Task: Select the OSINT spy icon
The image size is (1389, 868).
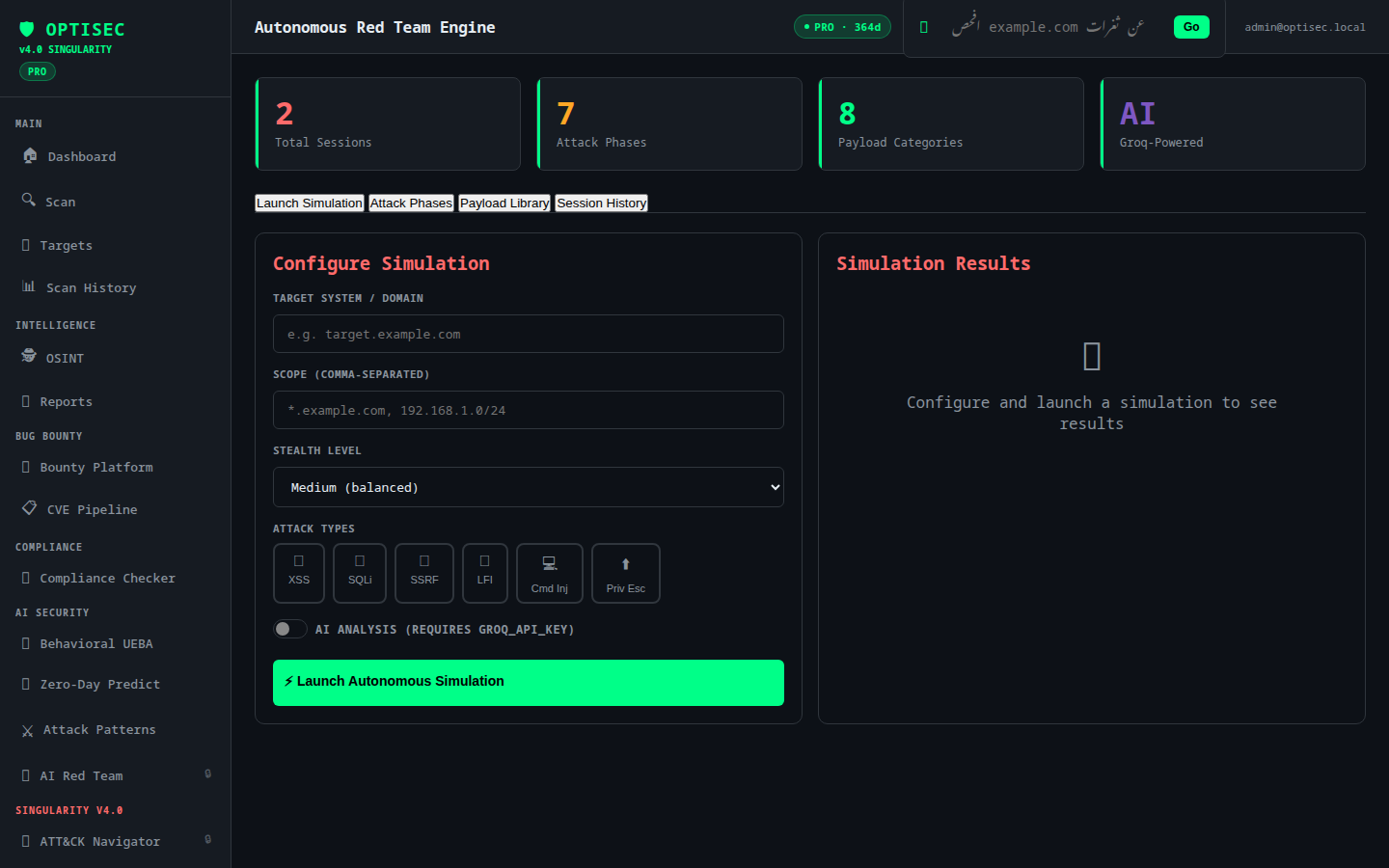Action: tap(29, 356)
